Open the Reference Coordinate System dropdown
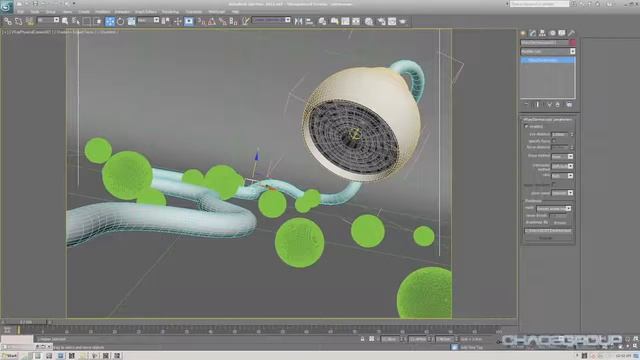640x360 pixels. (148, 20)
